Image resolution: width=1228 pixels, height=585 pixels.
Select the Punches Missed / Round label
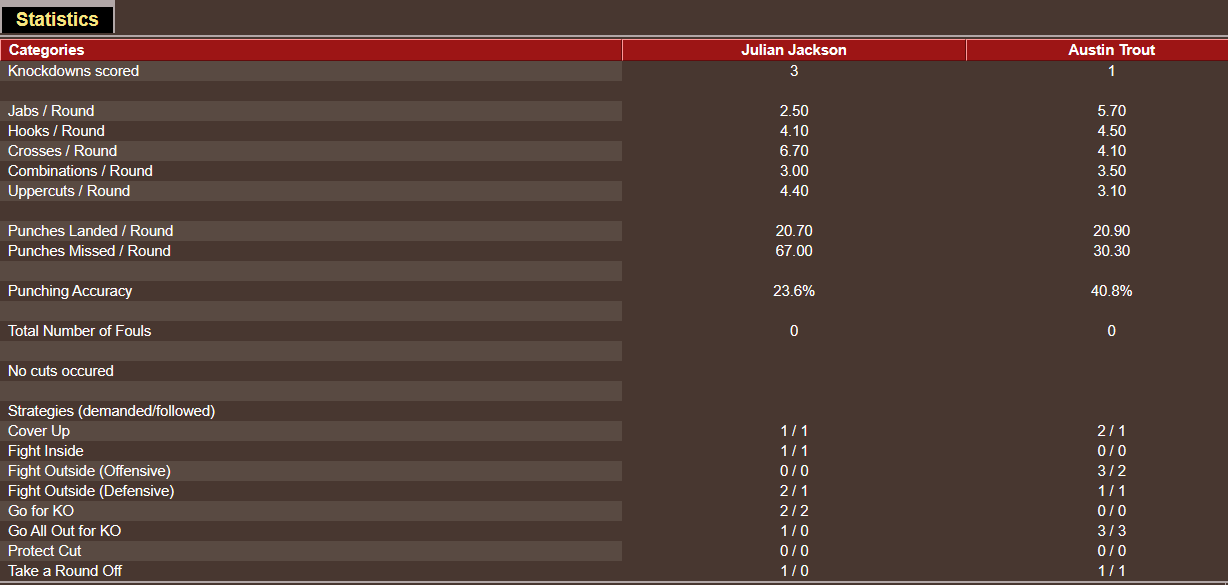(x=89, y=251)
